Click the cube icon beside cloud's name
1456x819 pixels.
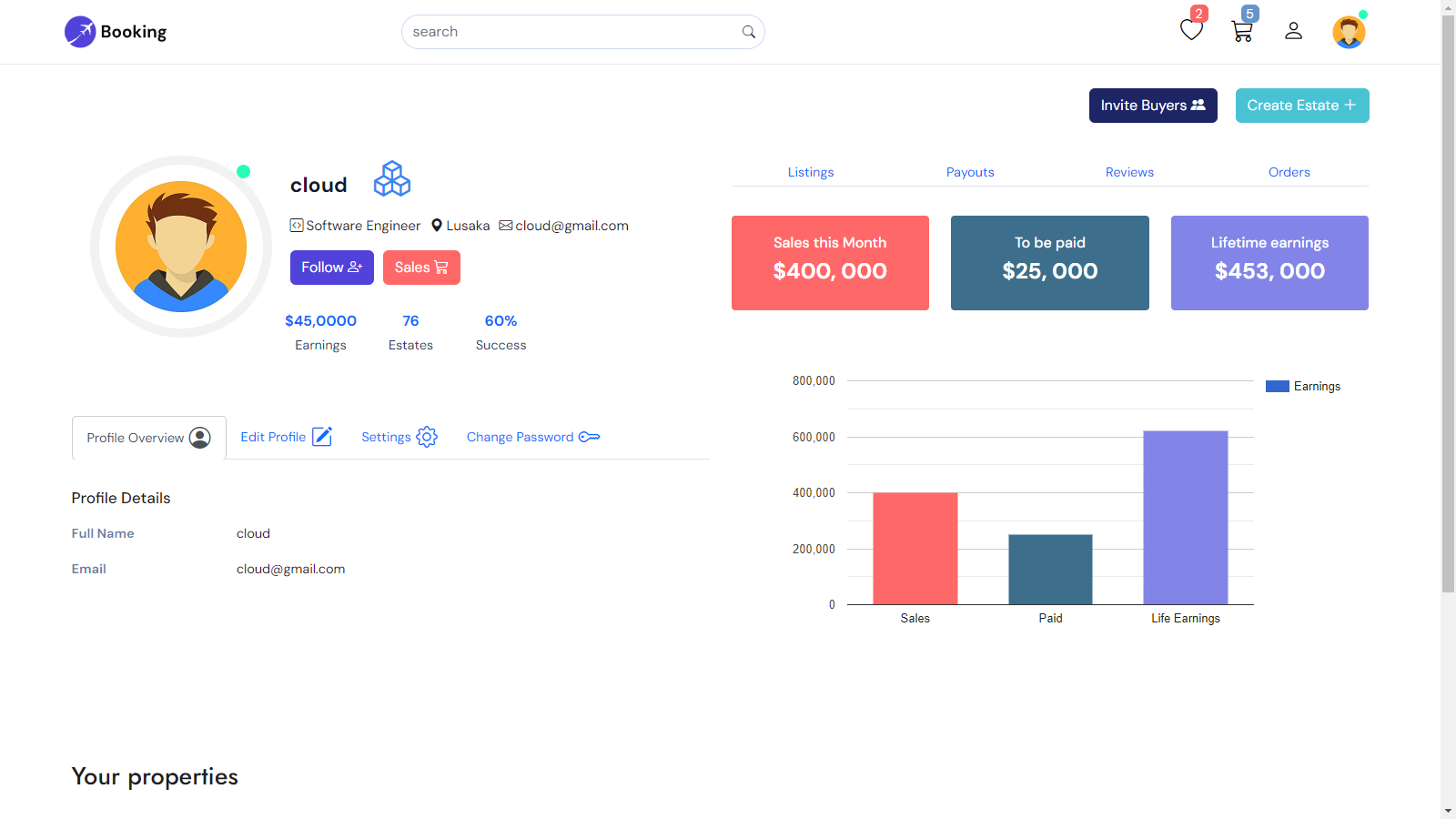tap(392, 178)
